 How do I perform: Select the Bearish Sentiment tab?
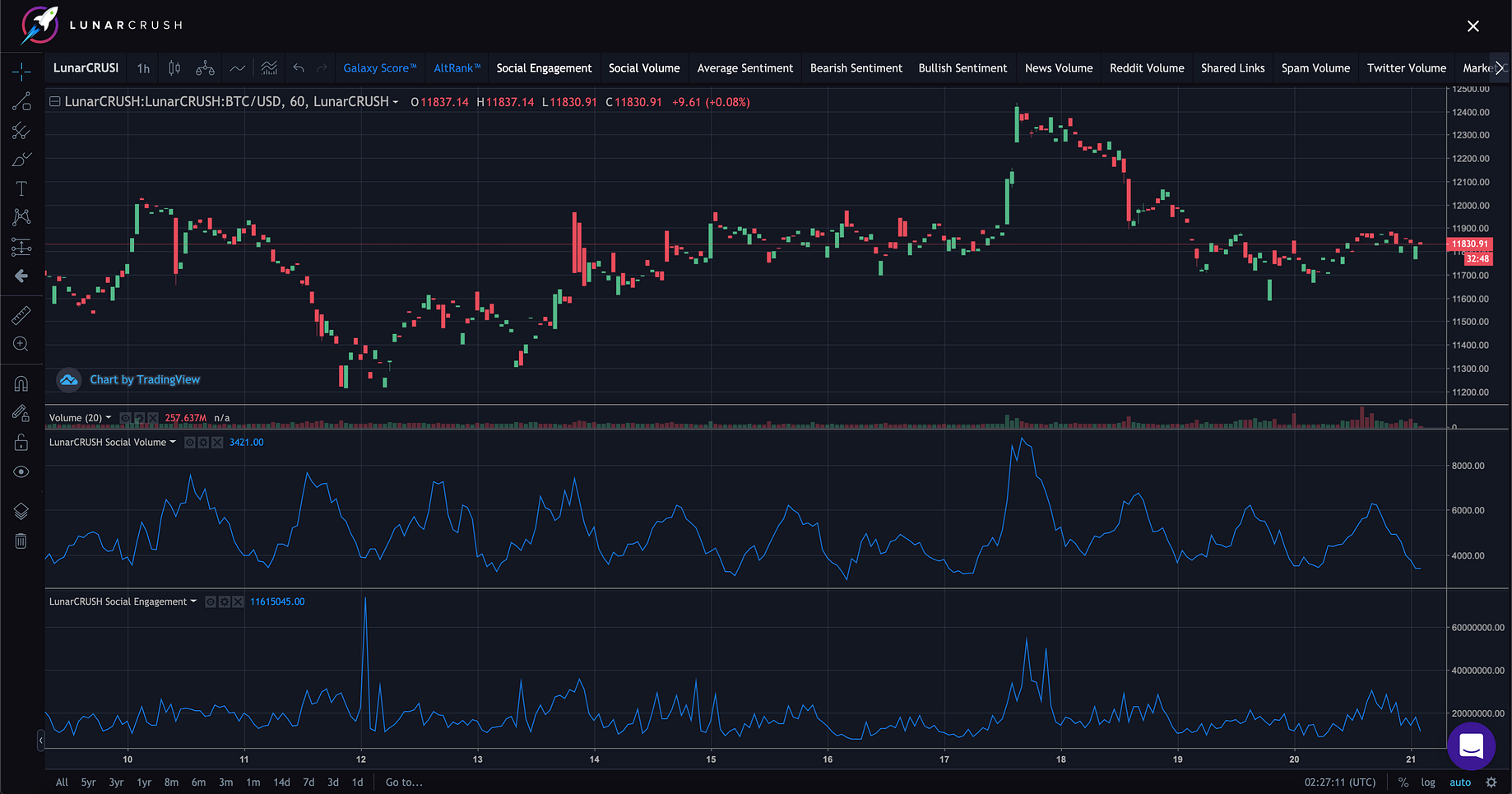tap(856, 68)
